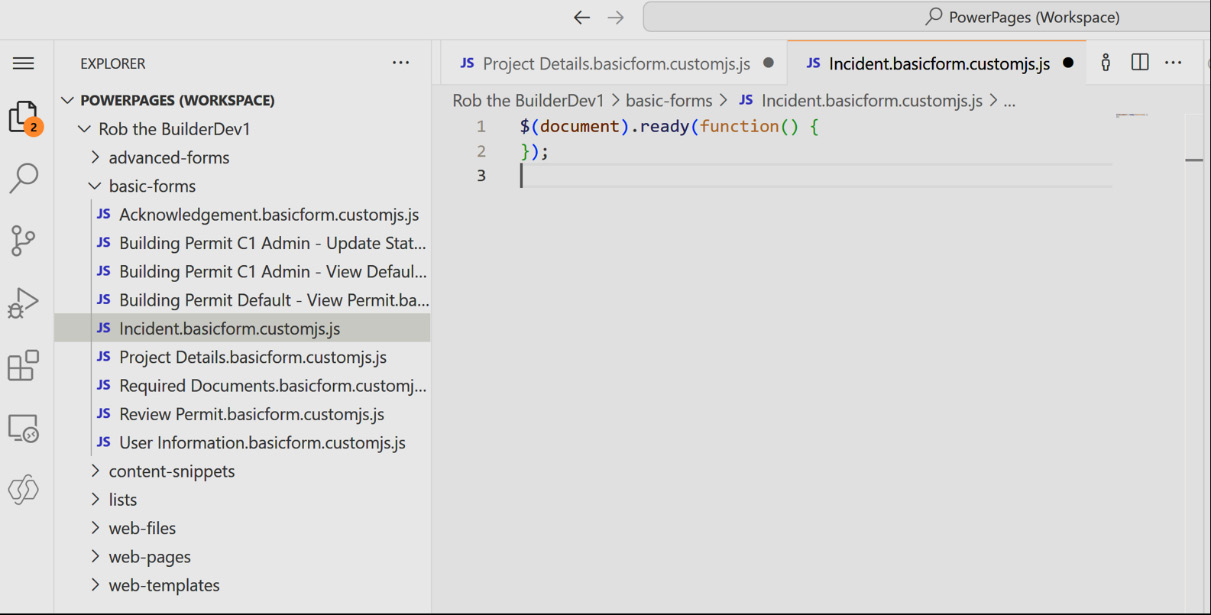Open the Explorer view in activity bar
The image size is (1211, 615).
point(23,117)
